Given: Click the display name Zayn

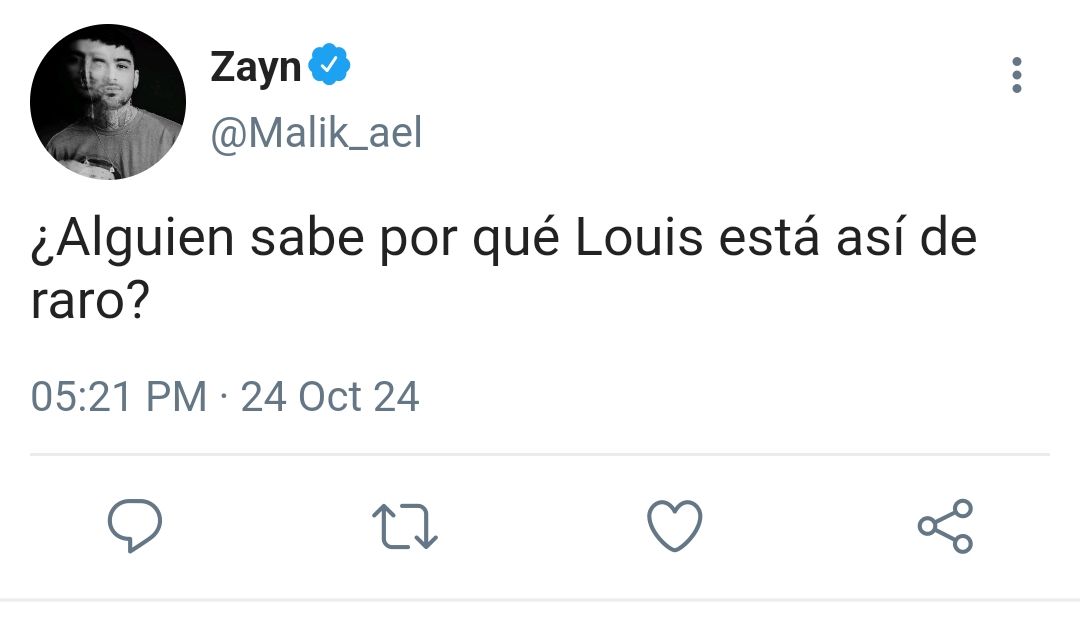Looking at the screenshot, I should coord(256,68).
